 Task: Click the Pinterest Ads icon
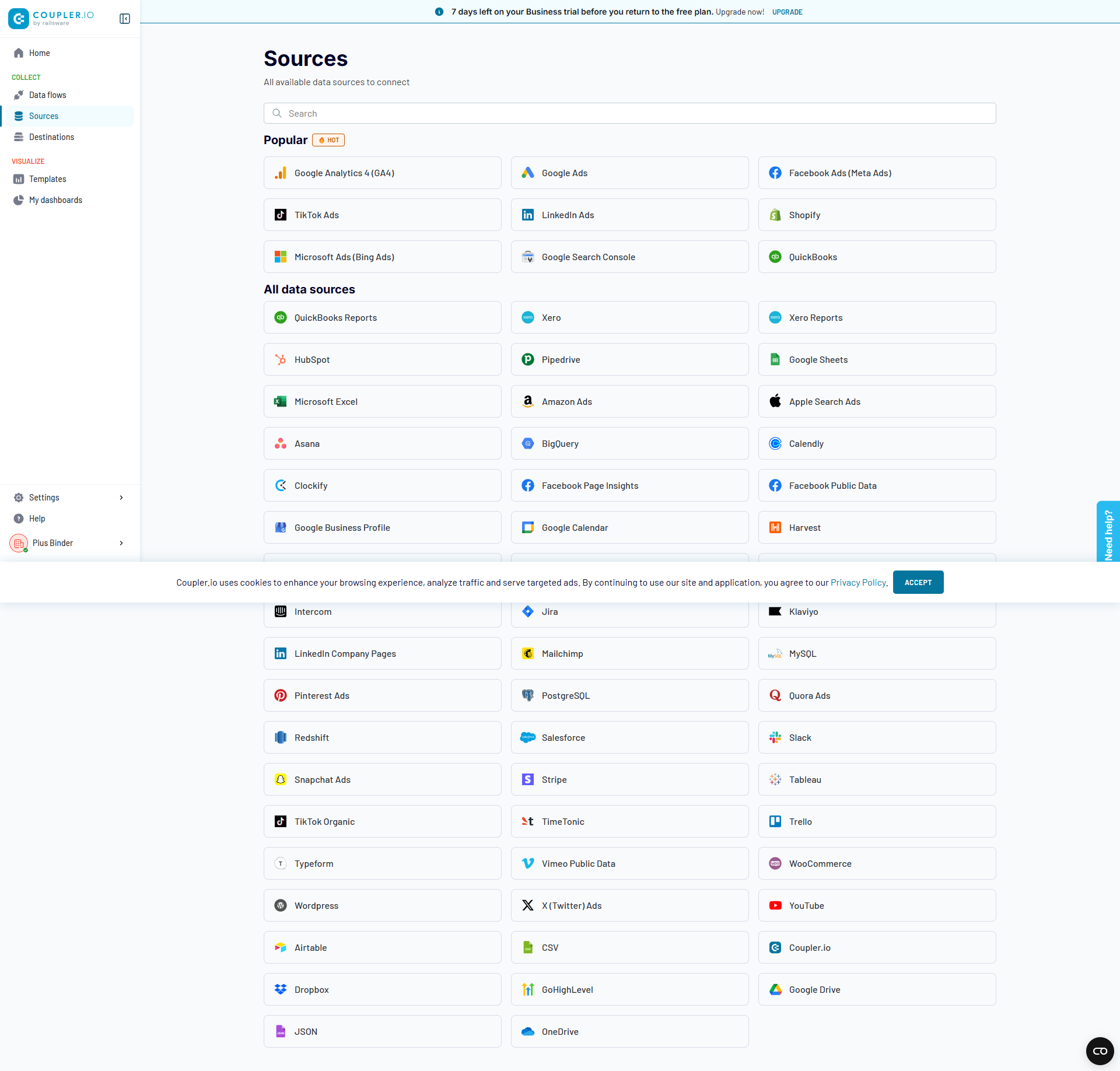[x=281, y=696]
